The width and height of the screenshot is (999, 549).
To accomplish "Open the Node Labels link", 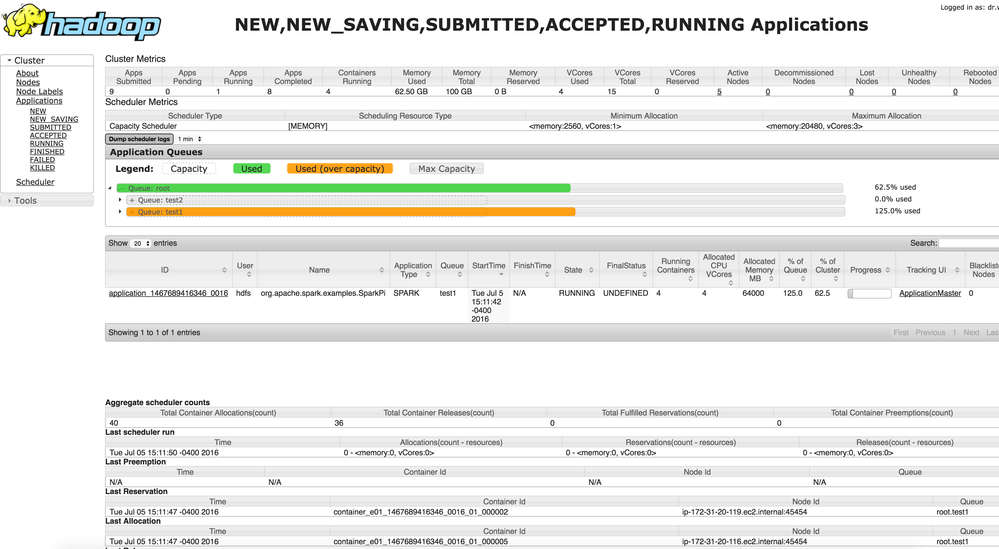I will pyautogui.click(x=40, y=92).
